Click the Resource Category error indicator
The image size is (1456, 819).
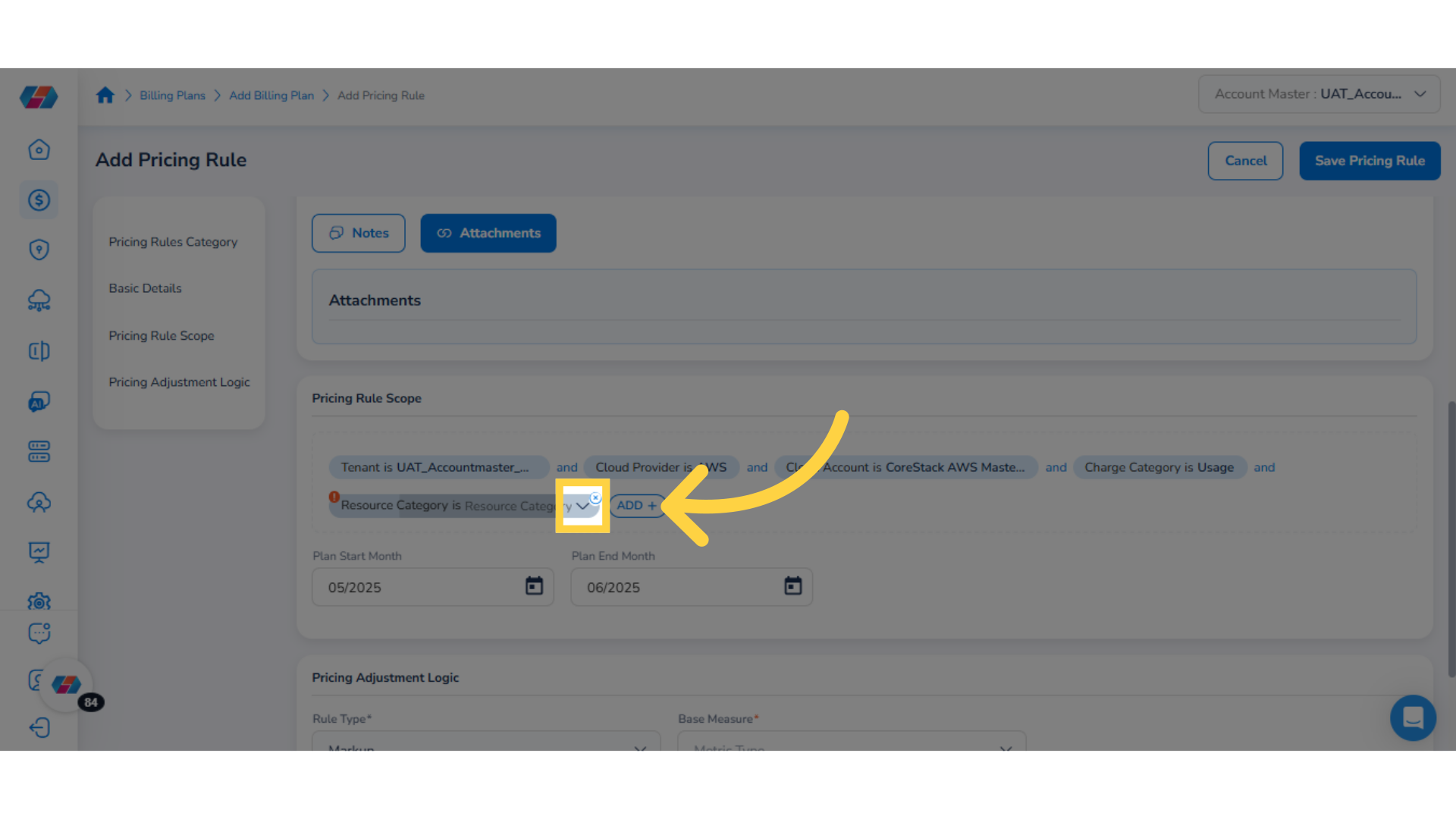tap(334, 497)
